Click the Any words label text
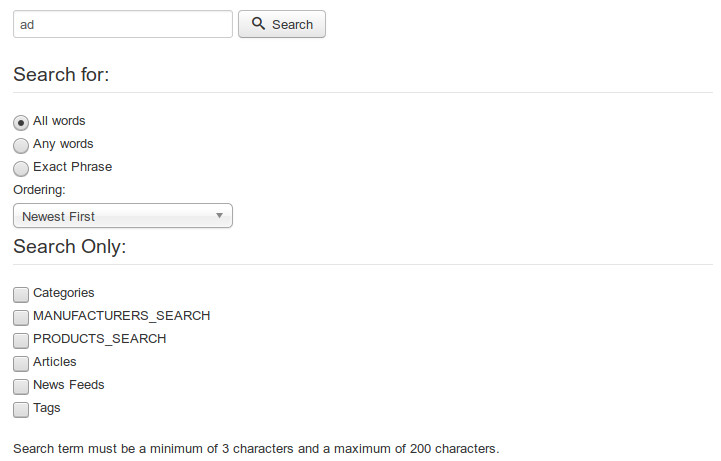 63,144
